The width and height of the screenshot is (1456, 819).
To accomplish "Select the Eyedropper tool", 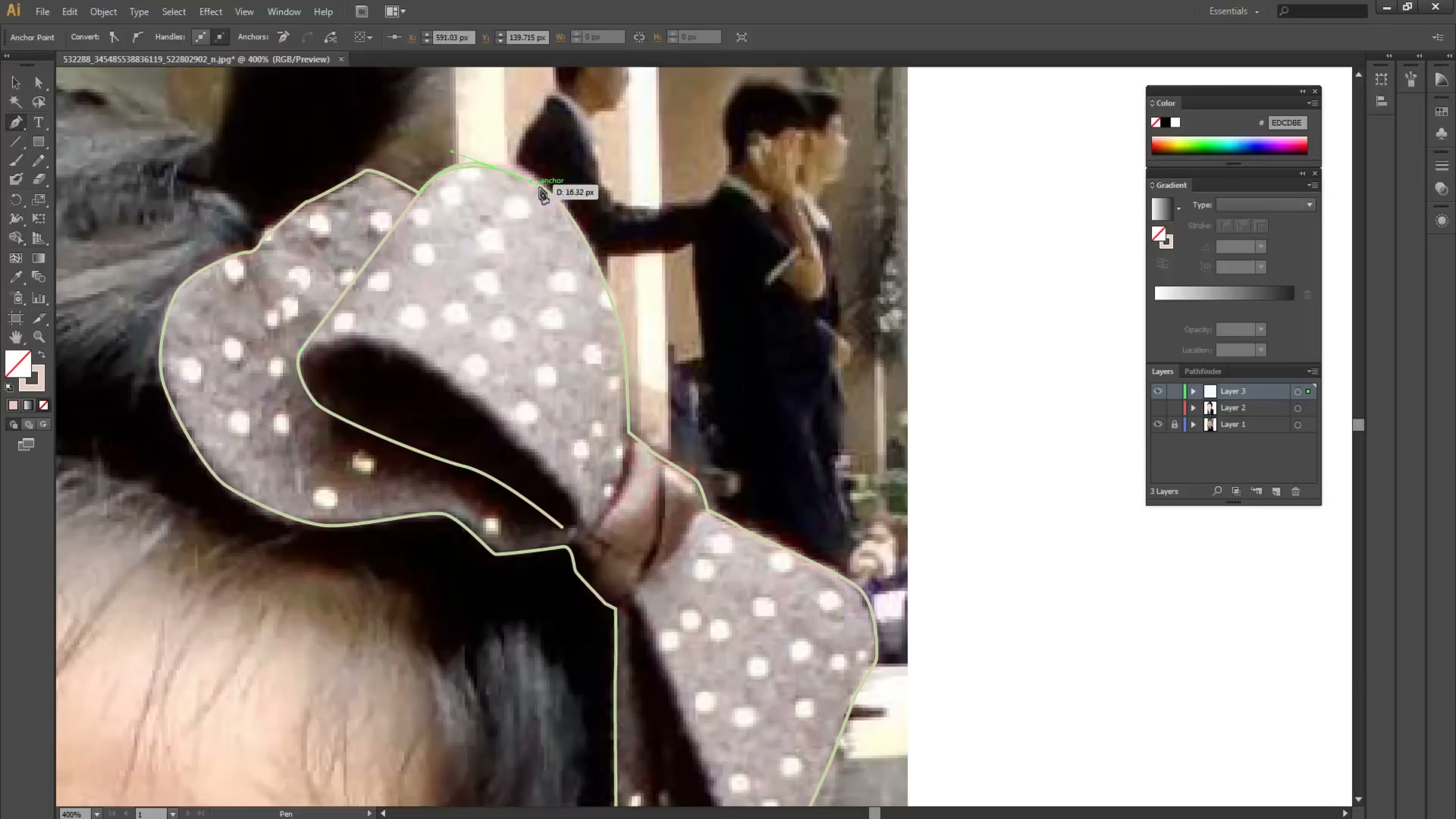I will click(x=16, y=278).
